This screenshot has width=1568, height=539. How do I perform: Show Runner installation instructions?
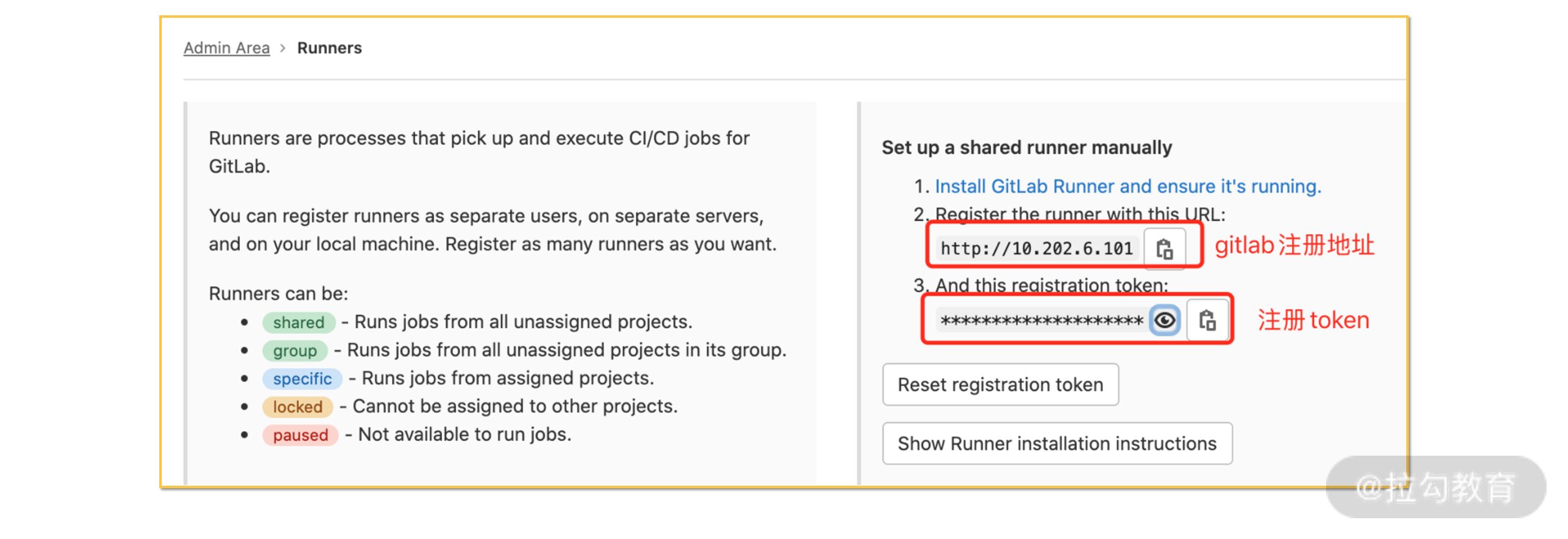(x=1057, y=443)
